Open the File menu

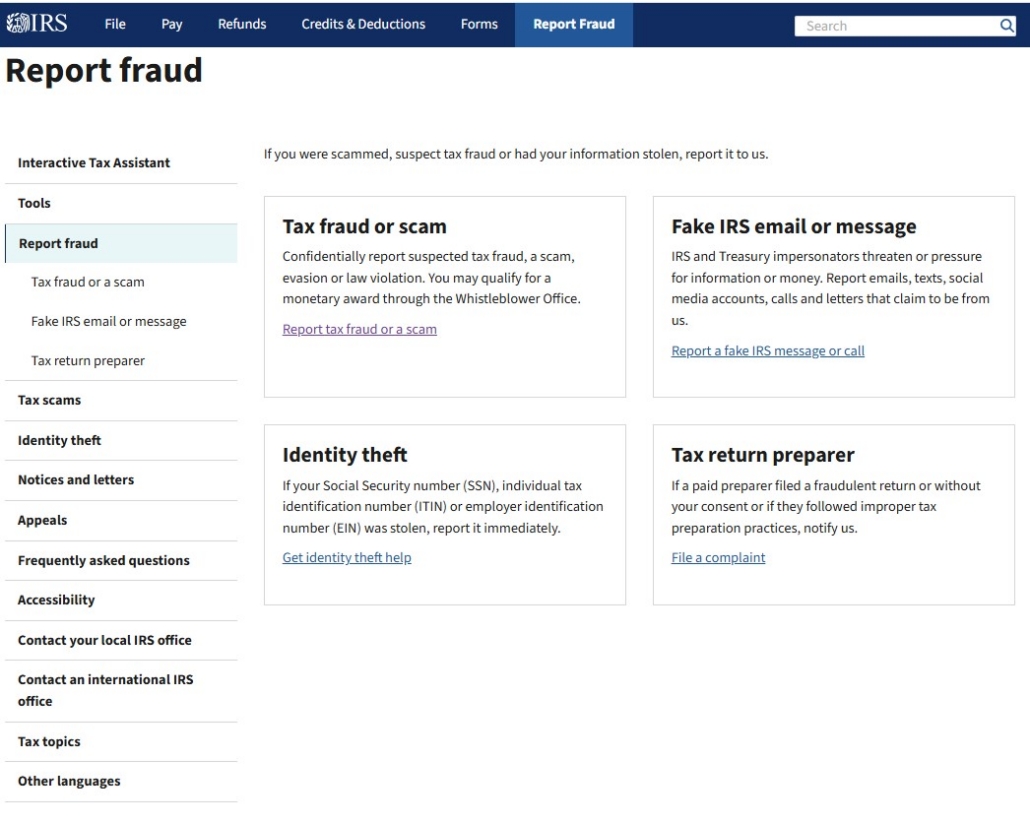click(115, 24)
